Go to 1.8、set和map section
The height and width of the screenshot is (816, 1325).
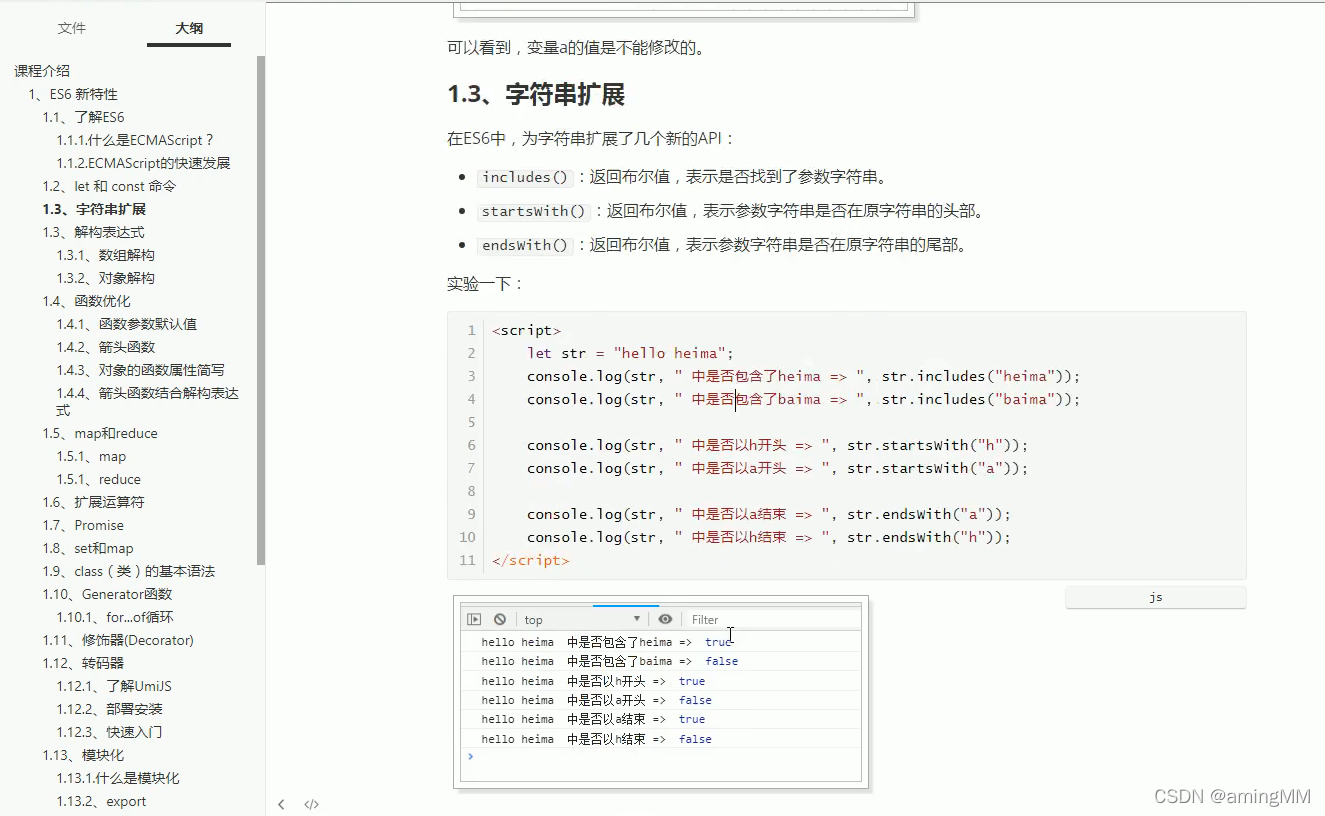point(88,548)
